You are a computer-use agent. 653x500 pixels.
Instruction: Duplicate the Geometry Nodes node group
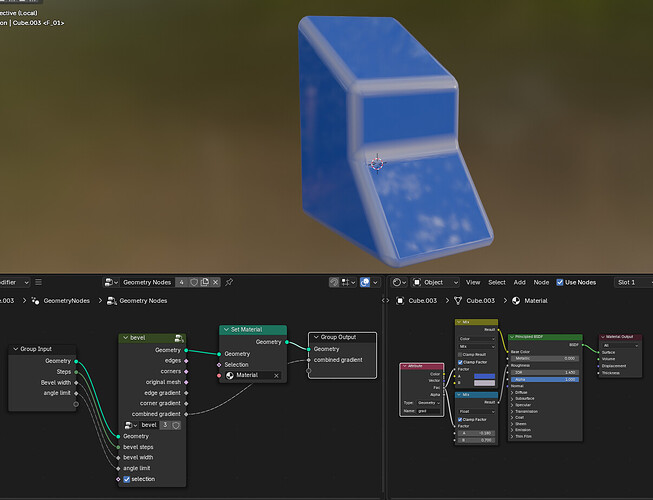point(204,282)
